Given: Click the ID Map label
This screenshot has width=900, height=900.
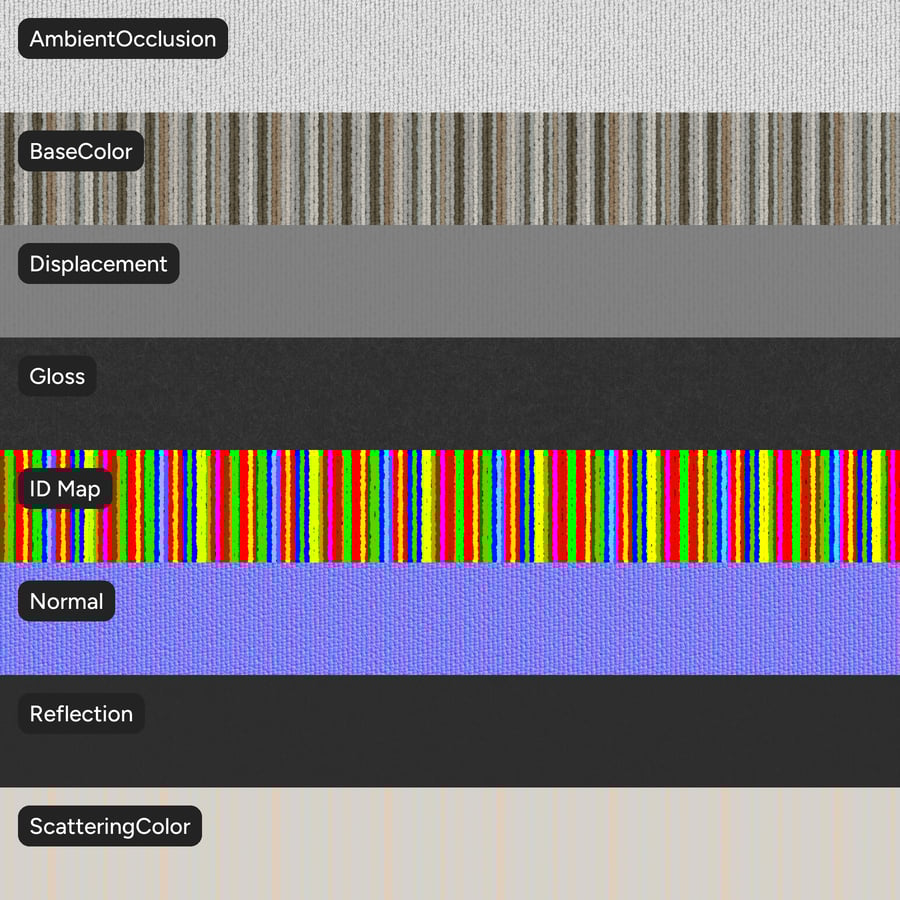Looking at the screenshot, I should click(65, 488).
